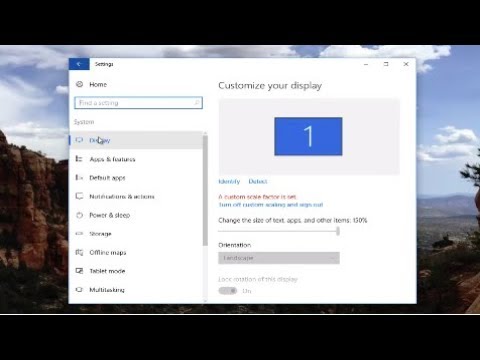Screen dimensions: 480x360
Task: Click the text size scaling slider handle
Action: coord(338,231)
